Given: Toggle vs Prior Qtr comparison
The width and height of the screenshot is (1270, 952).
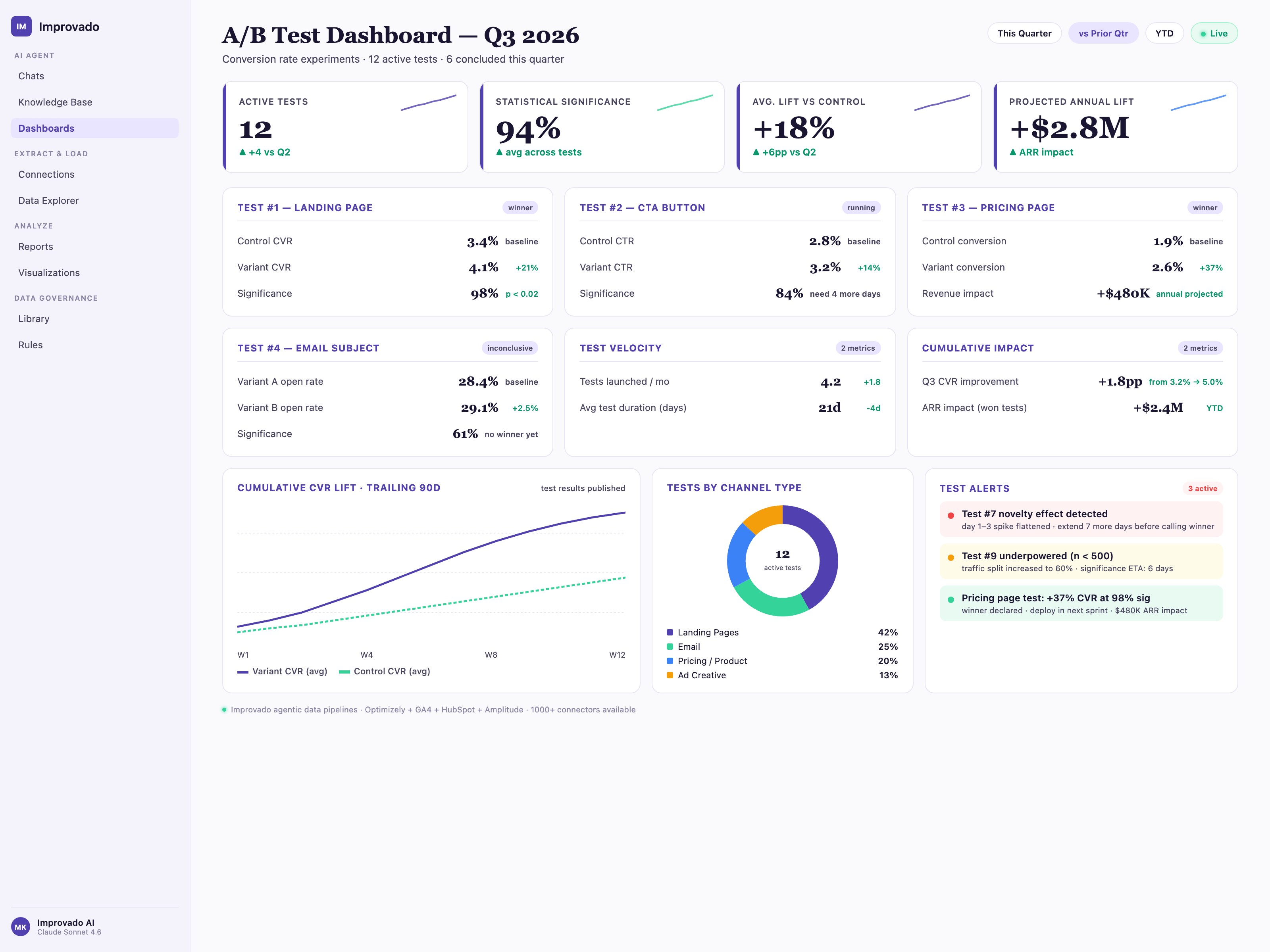Looking at the screenshot, I should (x=1103, y=33).
